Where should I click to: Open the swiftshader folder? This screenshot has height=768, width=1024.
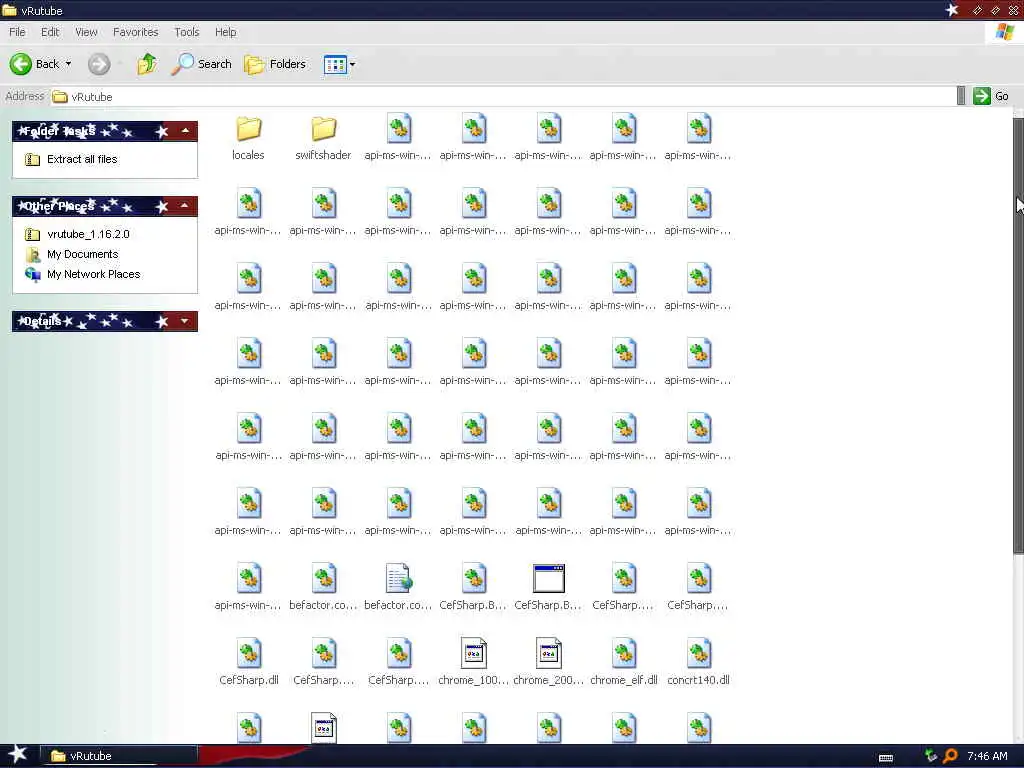click(323, 137)
